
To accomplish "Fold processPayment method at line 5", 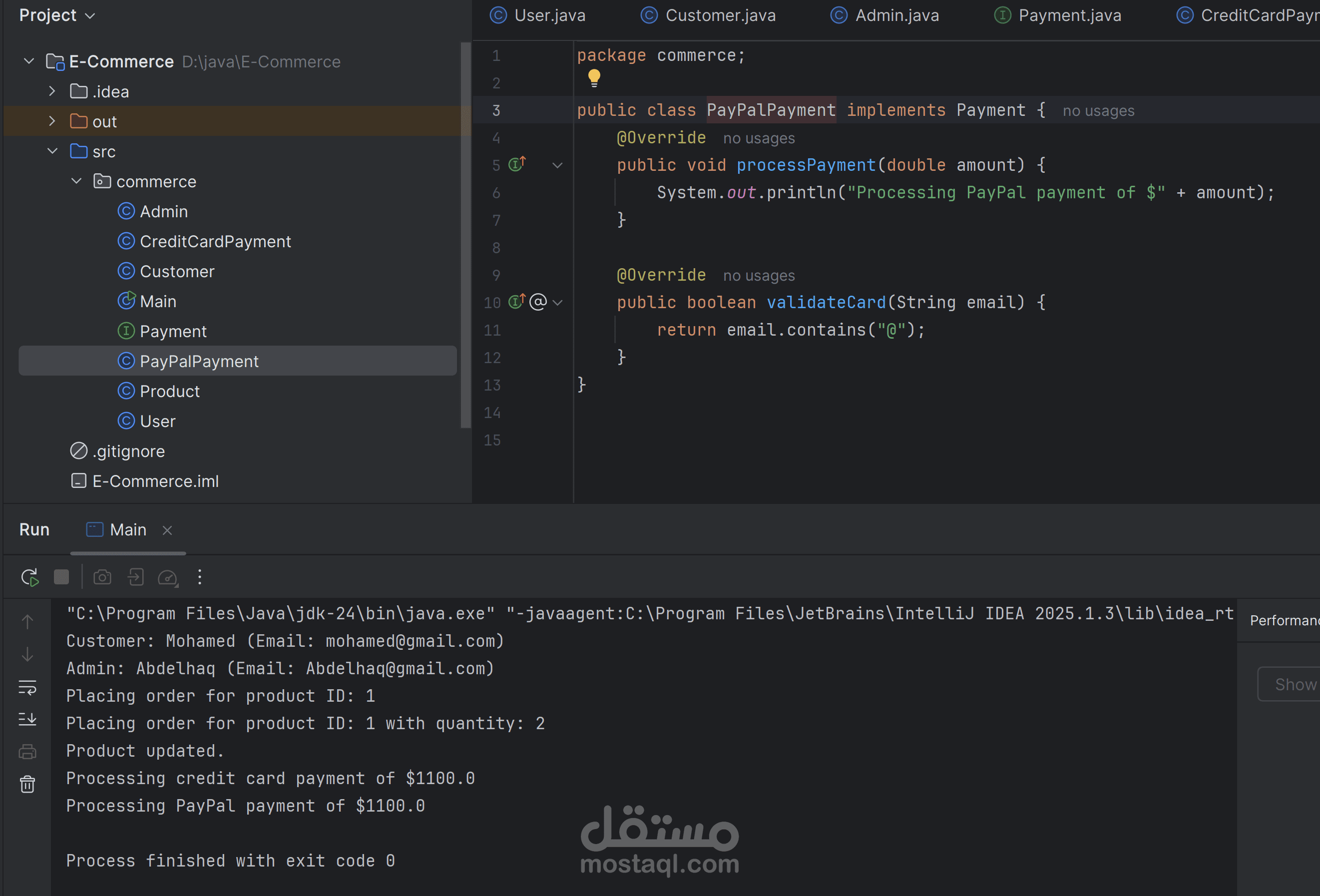I will [x=557, y=165].
